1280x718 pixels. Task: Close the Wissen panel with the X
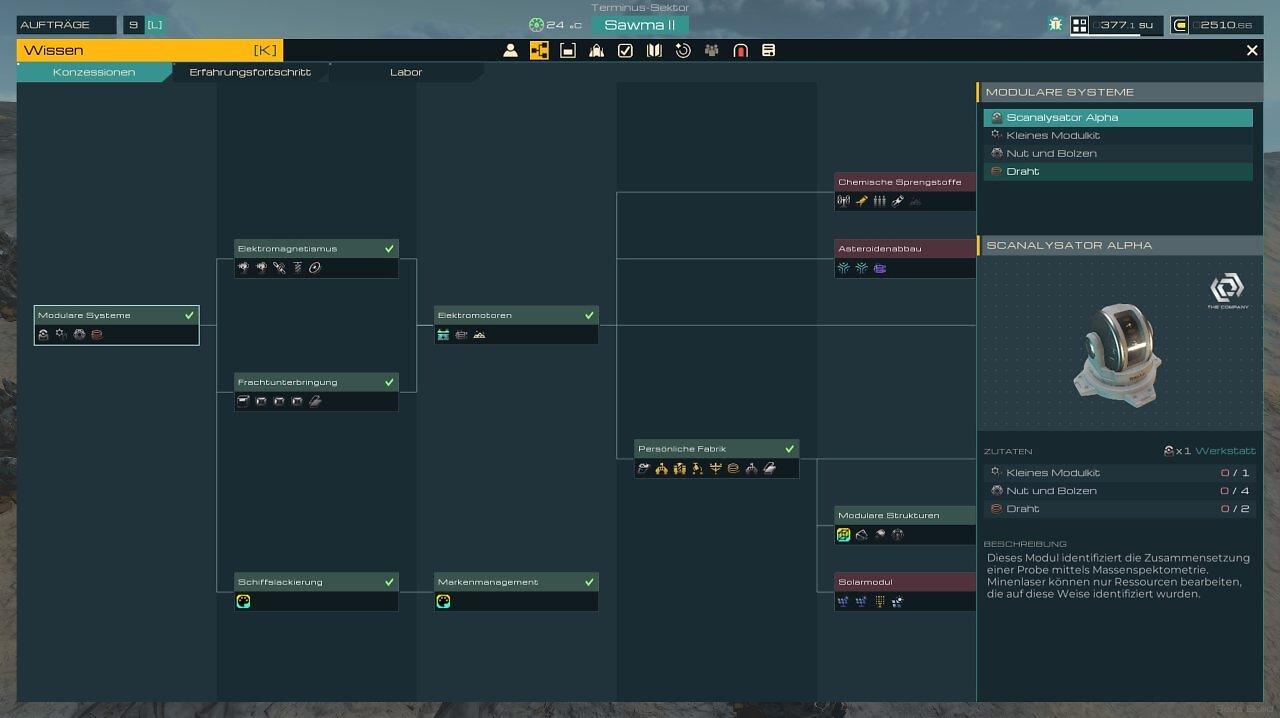click(x=1252, y=50)
